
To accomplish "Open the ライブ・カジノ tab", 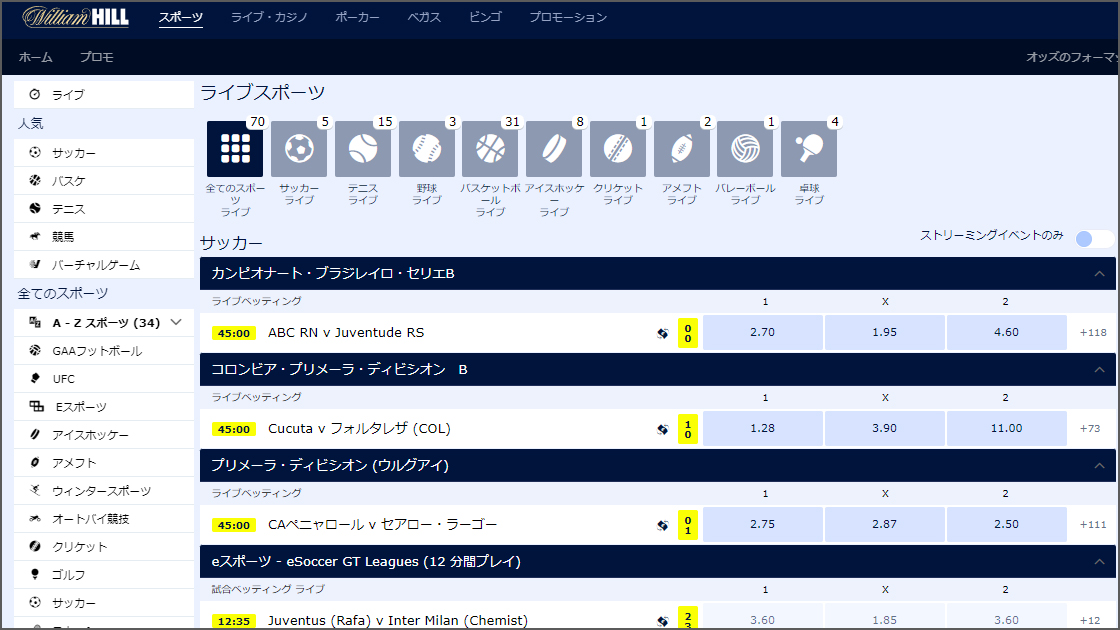I will pos(269,17).
